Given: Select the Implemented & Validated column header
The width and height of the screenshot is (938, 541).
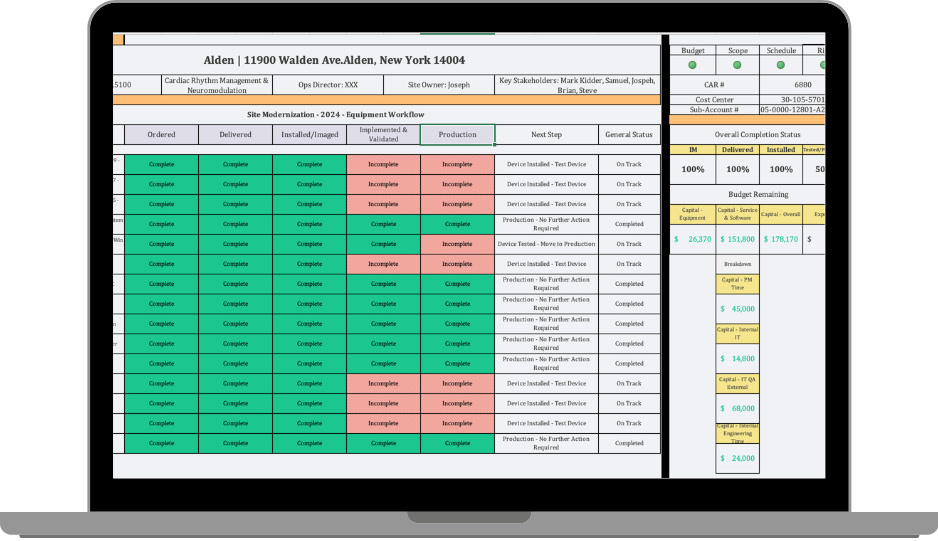Looking at the screenshot, I should tap(383, 135).
